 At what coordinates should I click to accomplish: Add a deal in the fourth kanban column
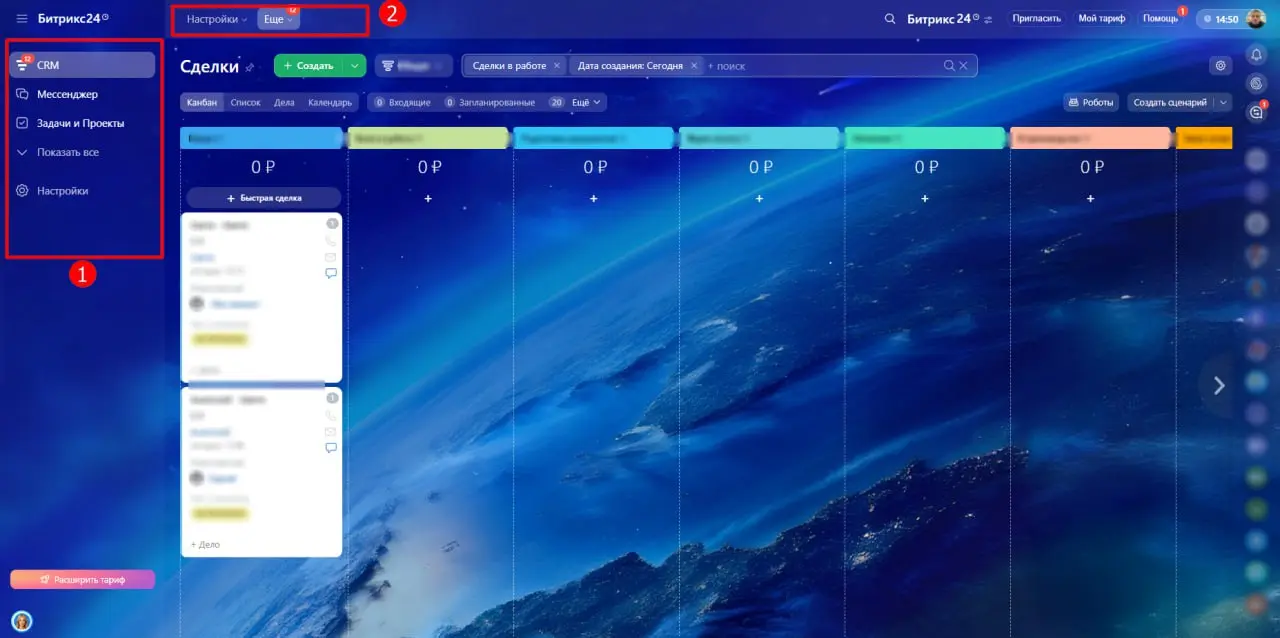pos(760,199)
